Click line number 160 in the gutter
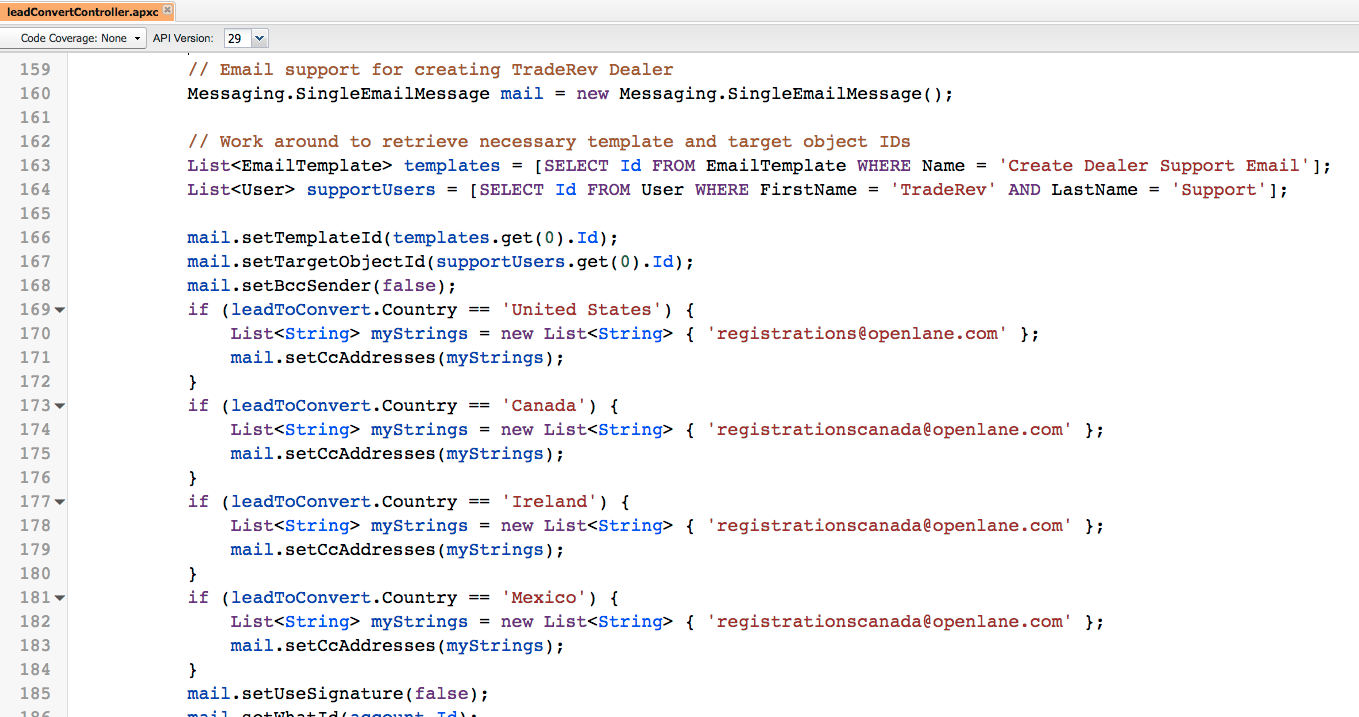 (35, 94)
